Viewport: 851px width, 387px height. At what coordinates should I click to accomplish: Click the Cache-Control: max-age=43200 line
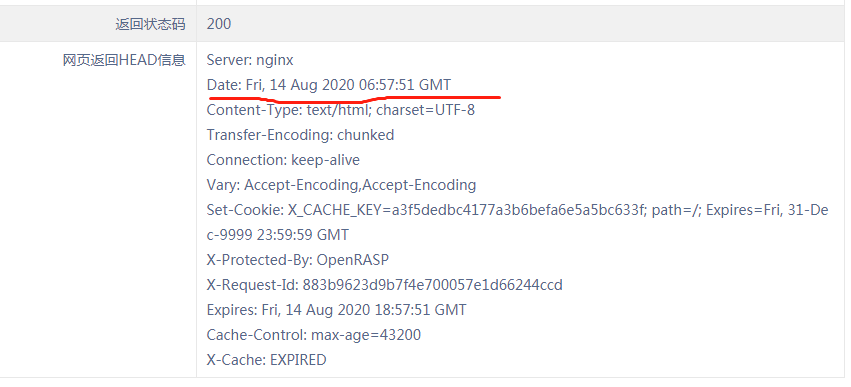click(314, 335)
